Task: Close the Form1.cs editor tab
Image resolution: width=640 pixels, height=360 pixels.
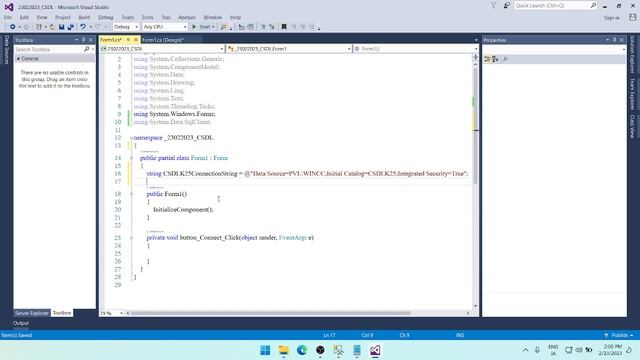Action: 136,40
